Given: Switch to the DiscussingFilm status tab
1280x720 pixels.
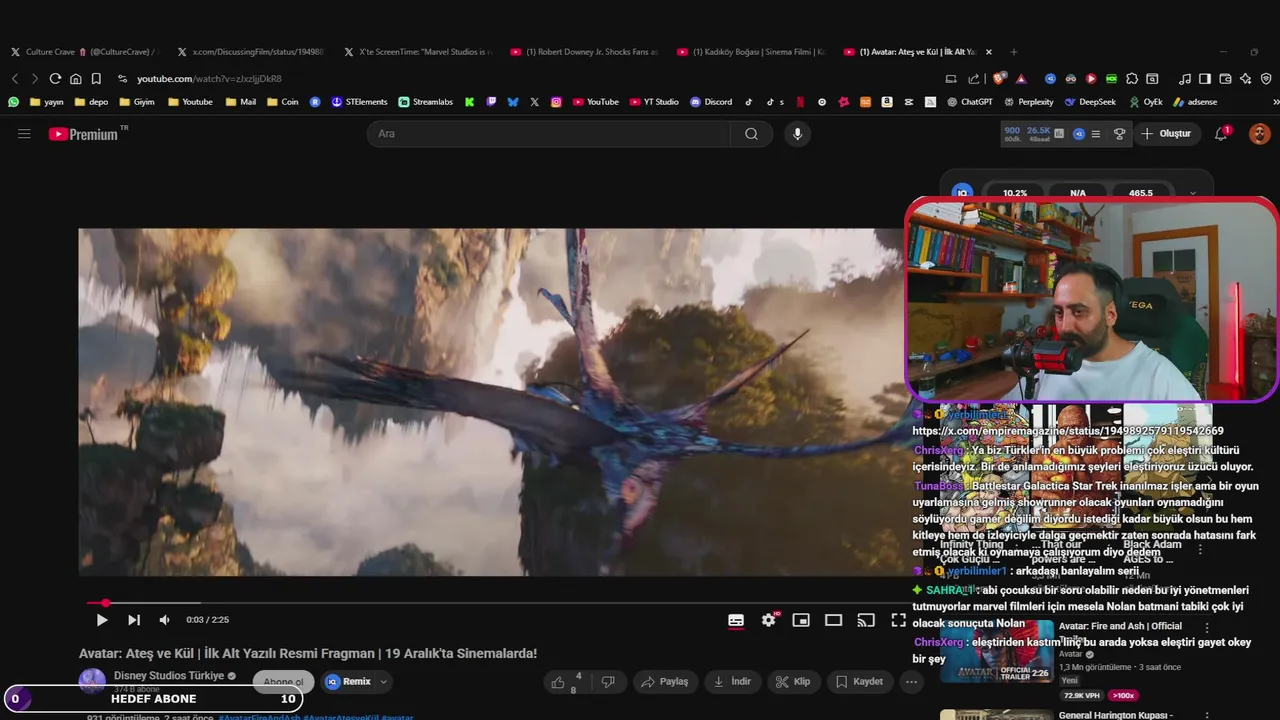Looking at the screenshot, I should tap(250, 51).
